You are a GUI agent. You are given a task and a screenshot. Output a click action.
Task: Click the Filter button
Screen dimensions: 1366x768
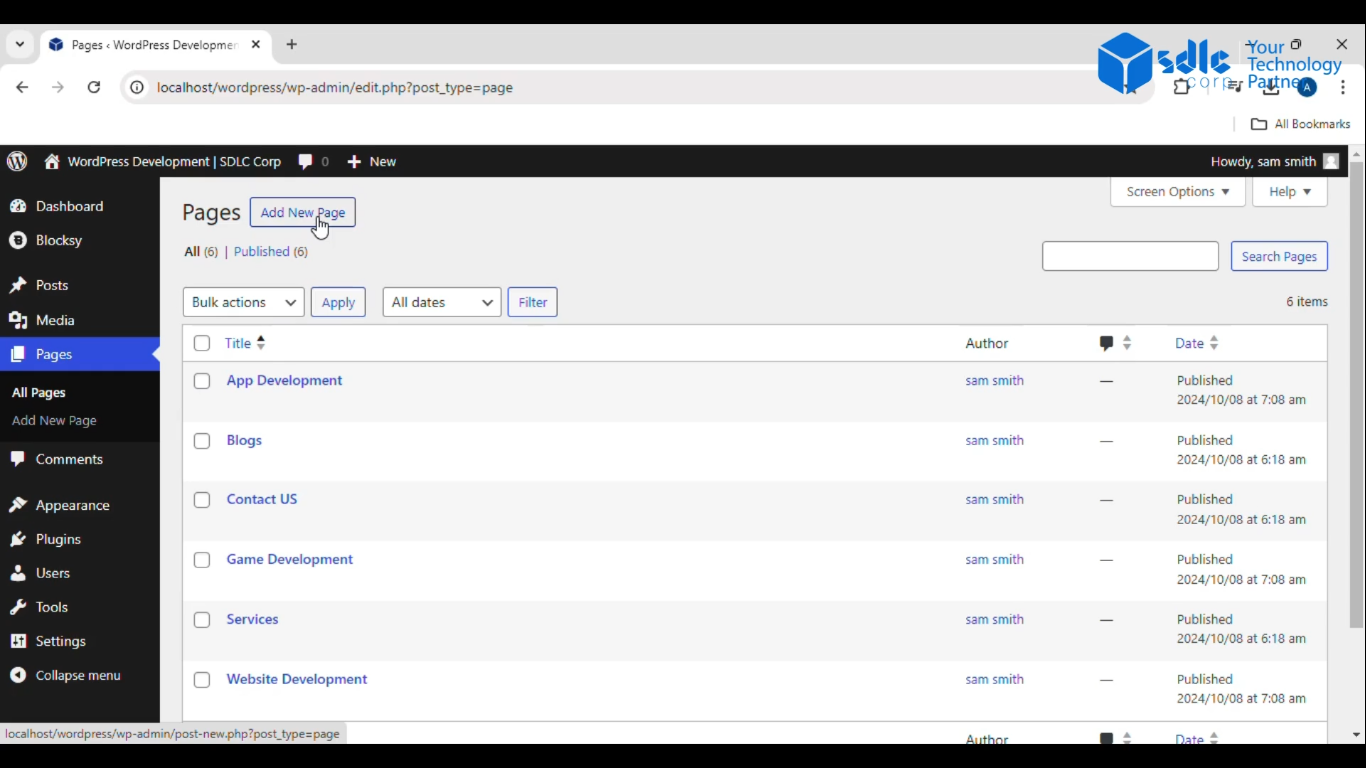click(x=533, y=302)
